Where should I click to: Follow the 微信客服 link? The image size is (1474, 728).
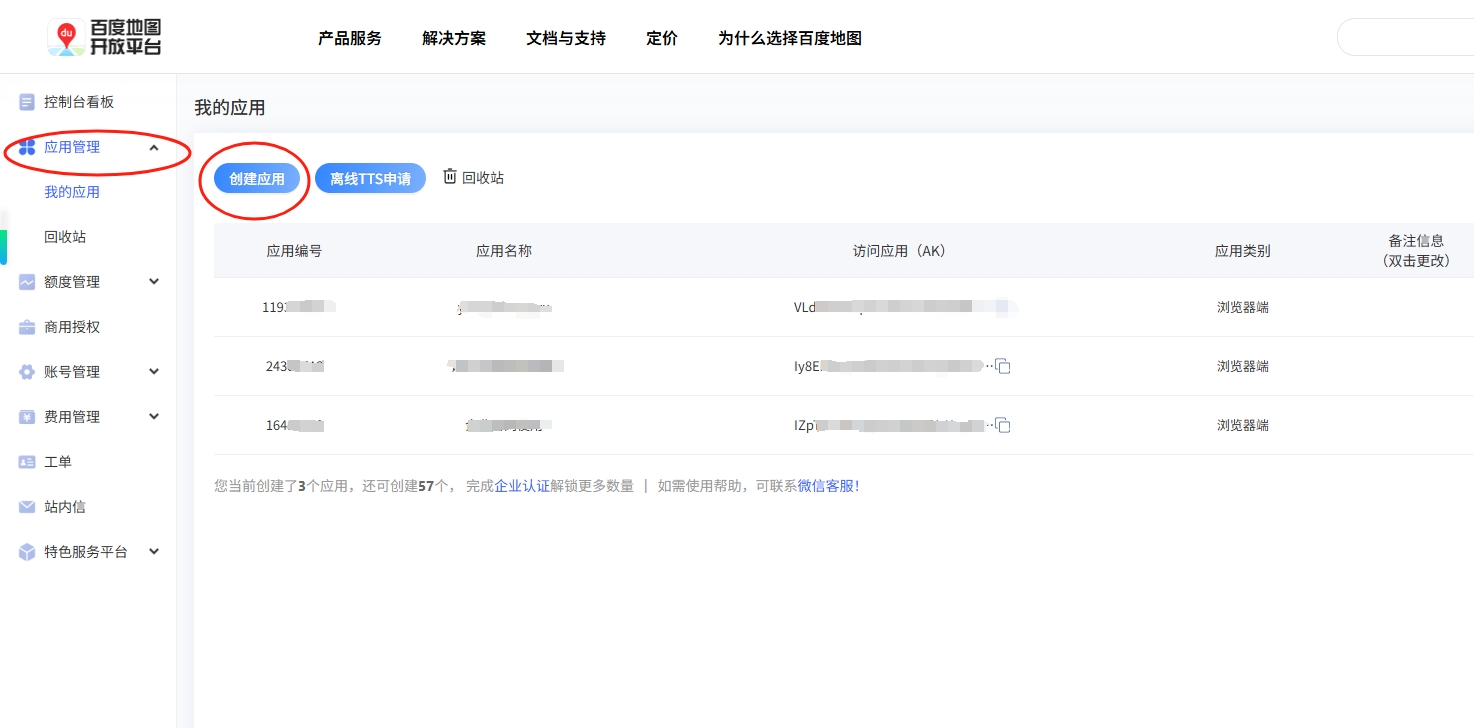point(828,486)
